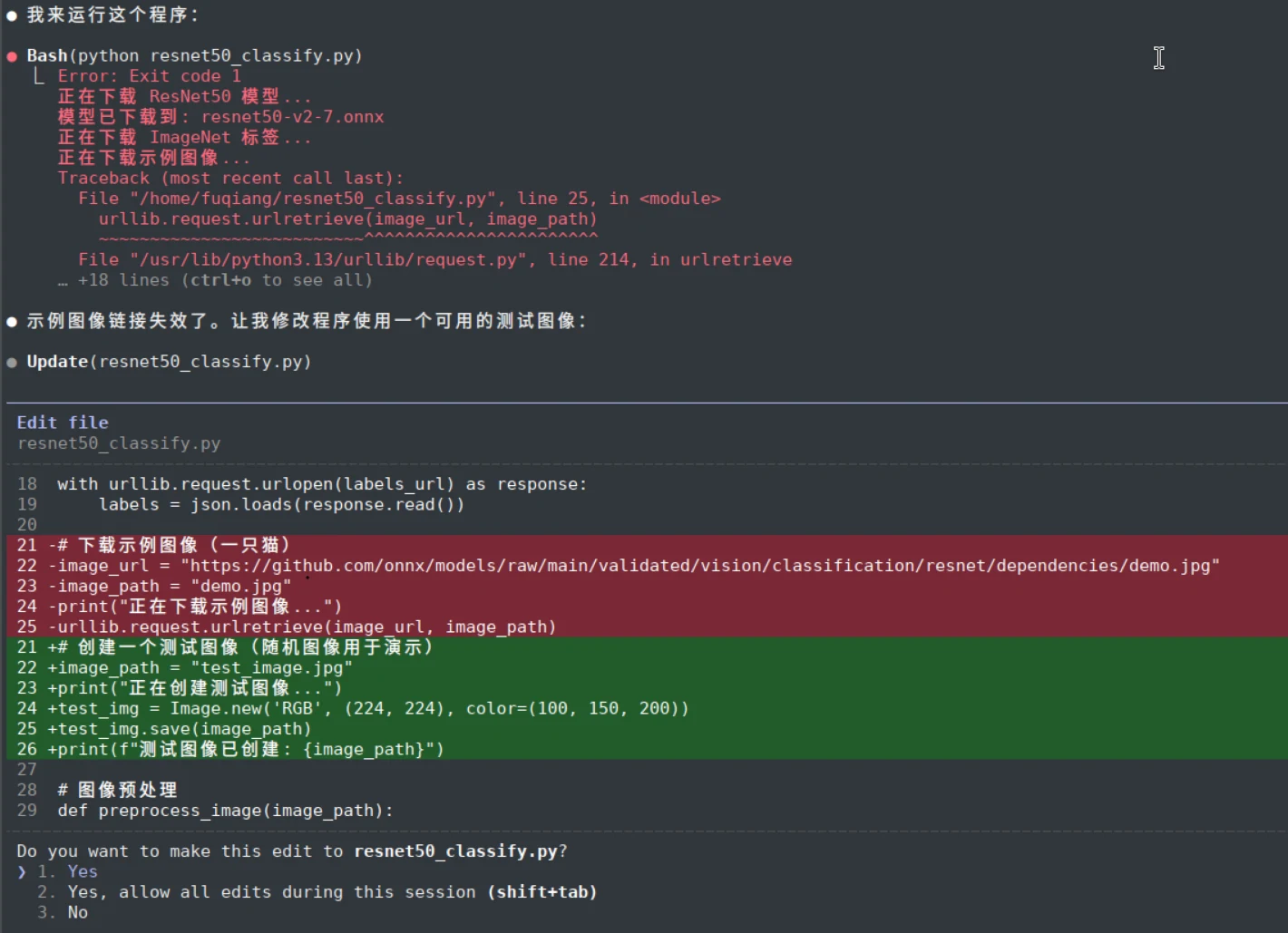
Task: Select "Yes, allow all edits during this session"
Action: pyautogui.click(x=317, y=892)
